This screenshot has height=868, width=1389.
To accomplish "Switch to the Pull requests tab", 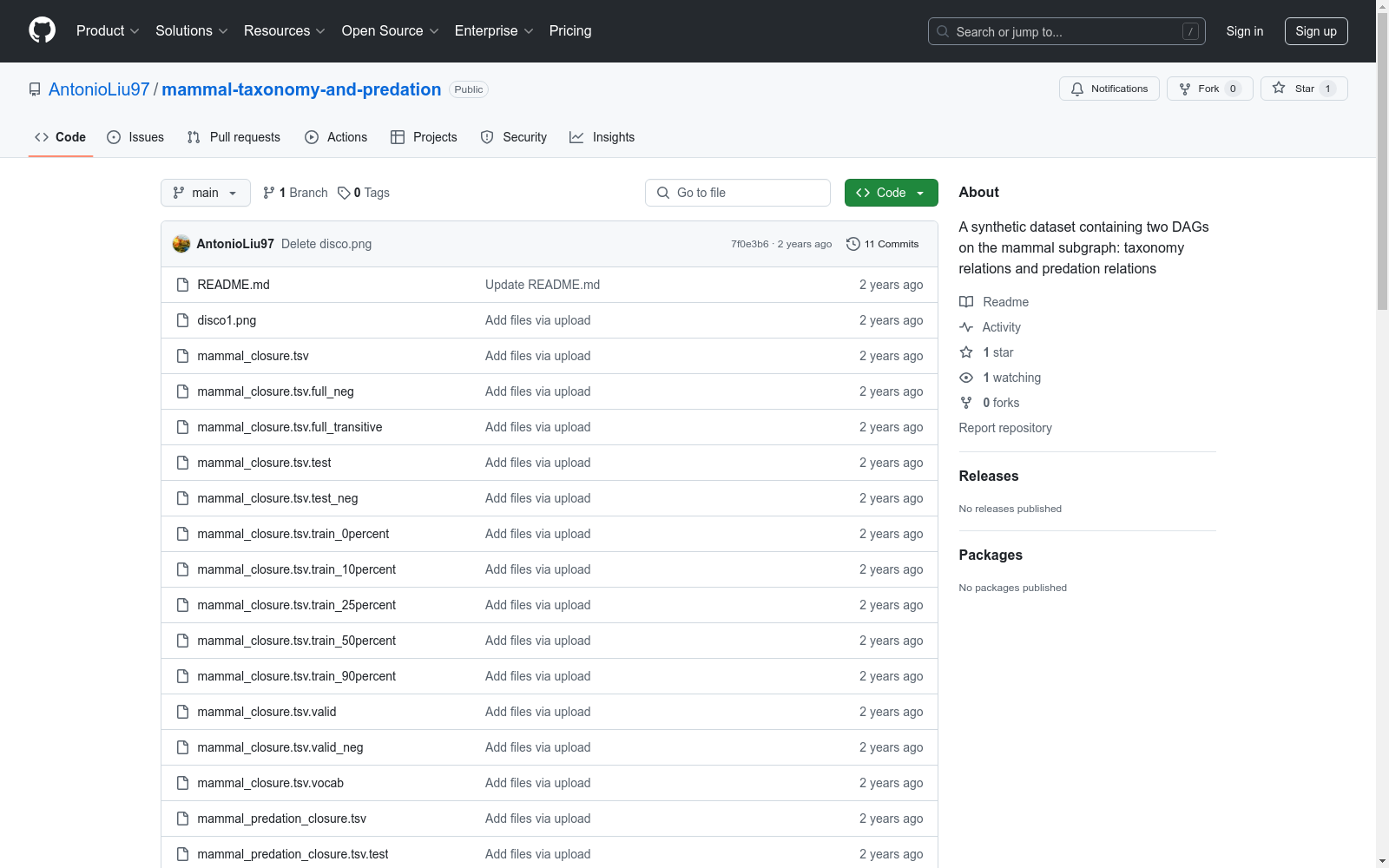I will [234, 137].
